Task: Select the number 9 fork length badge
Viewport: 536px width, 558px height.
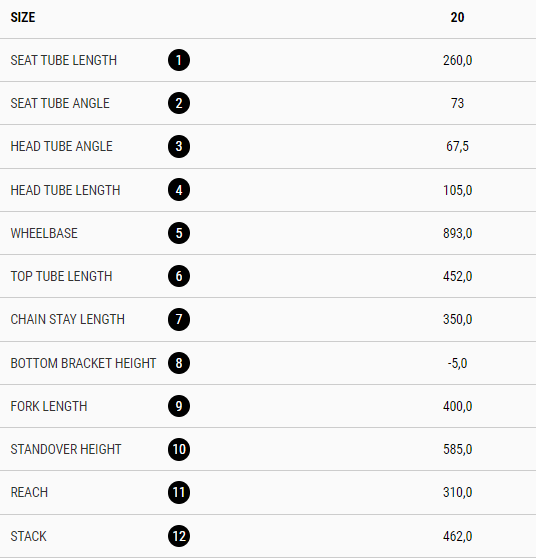Action: [x=179, y=406]
